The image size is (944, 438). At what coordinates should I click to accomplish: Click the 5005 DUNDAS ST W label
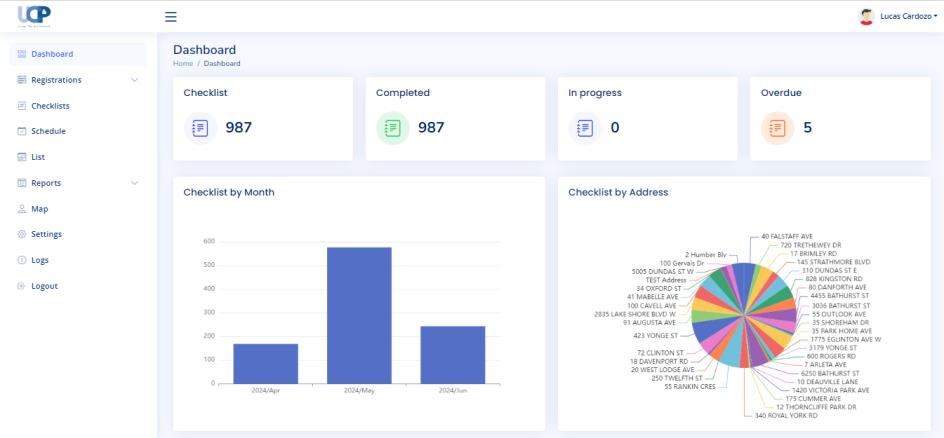(x=662, y=272)
